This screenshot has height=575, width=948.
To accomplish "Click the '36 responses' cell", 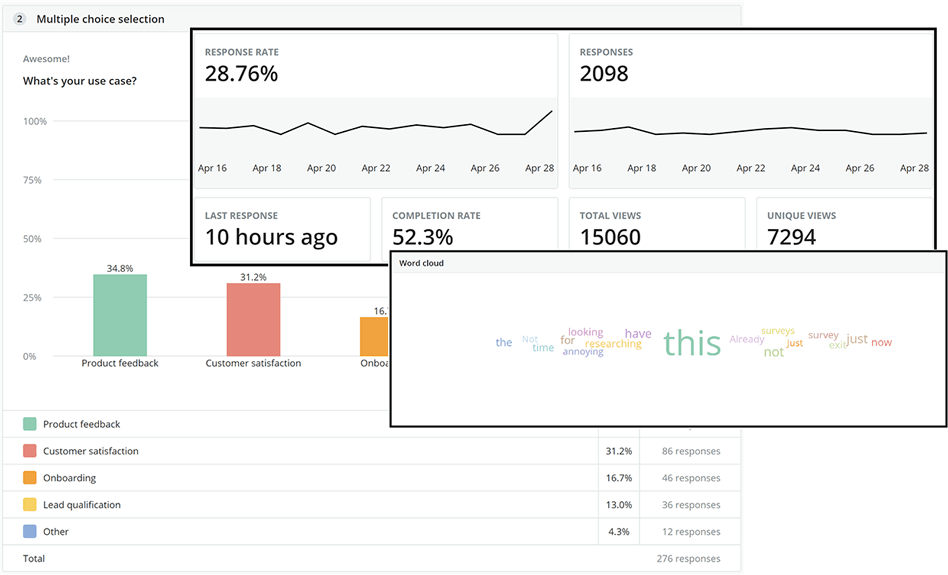I will tap(691, 504).
